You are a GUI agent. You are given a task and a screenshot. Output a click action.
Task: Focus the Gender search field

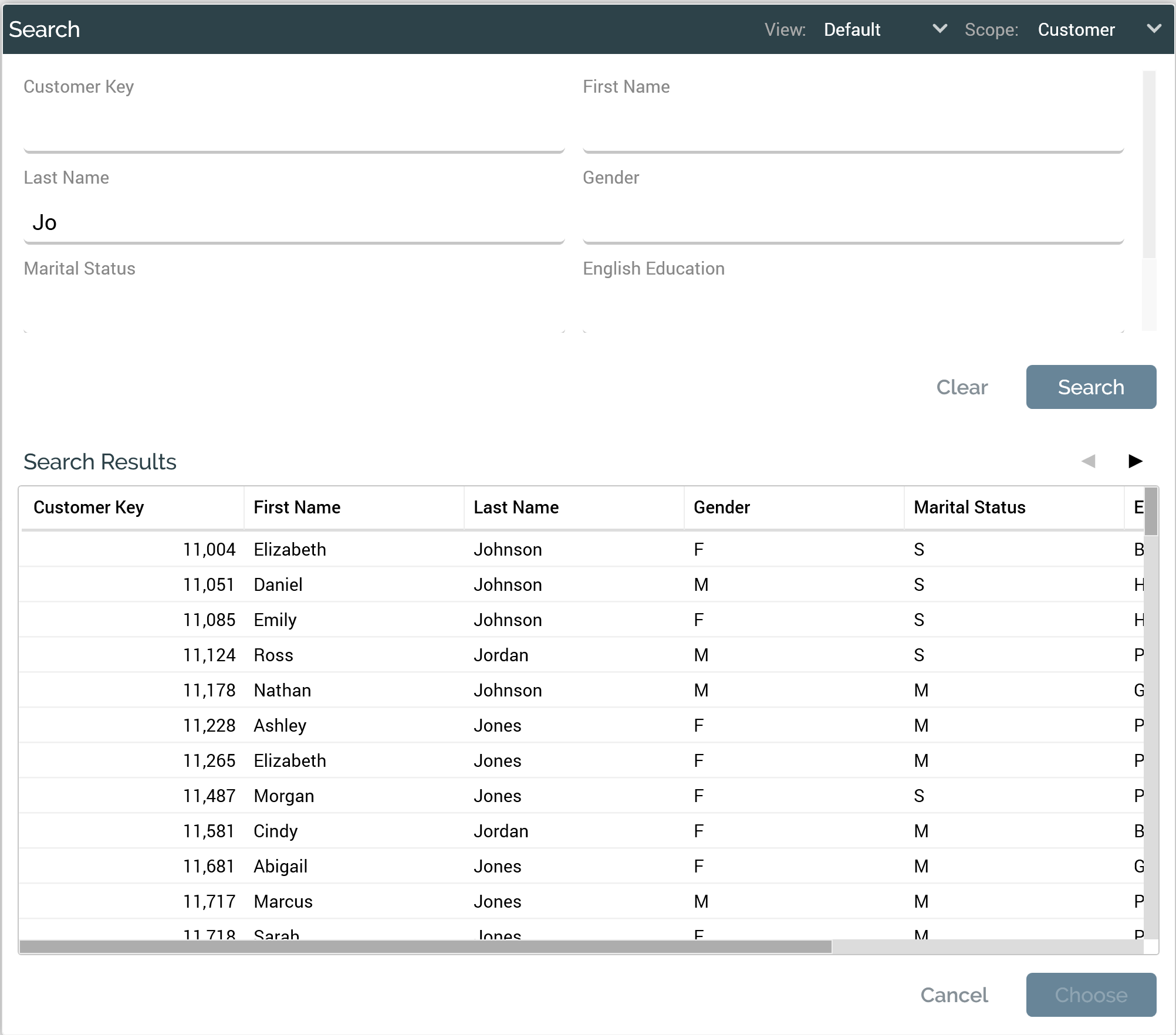(x=852, y=223)
